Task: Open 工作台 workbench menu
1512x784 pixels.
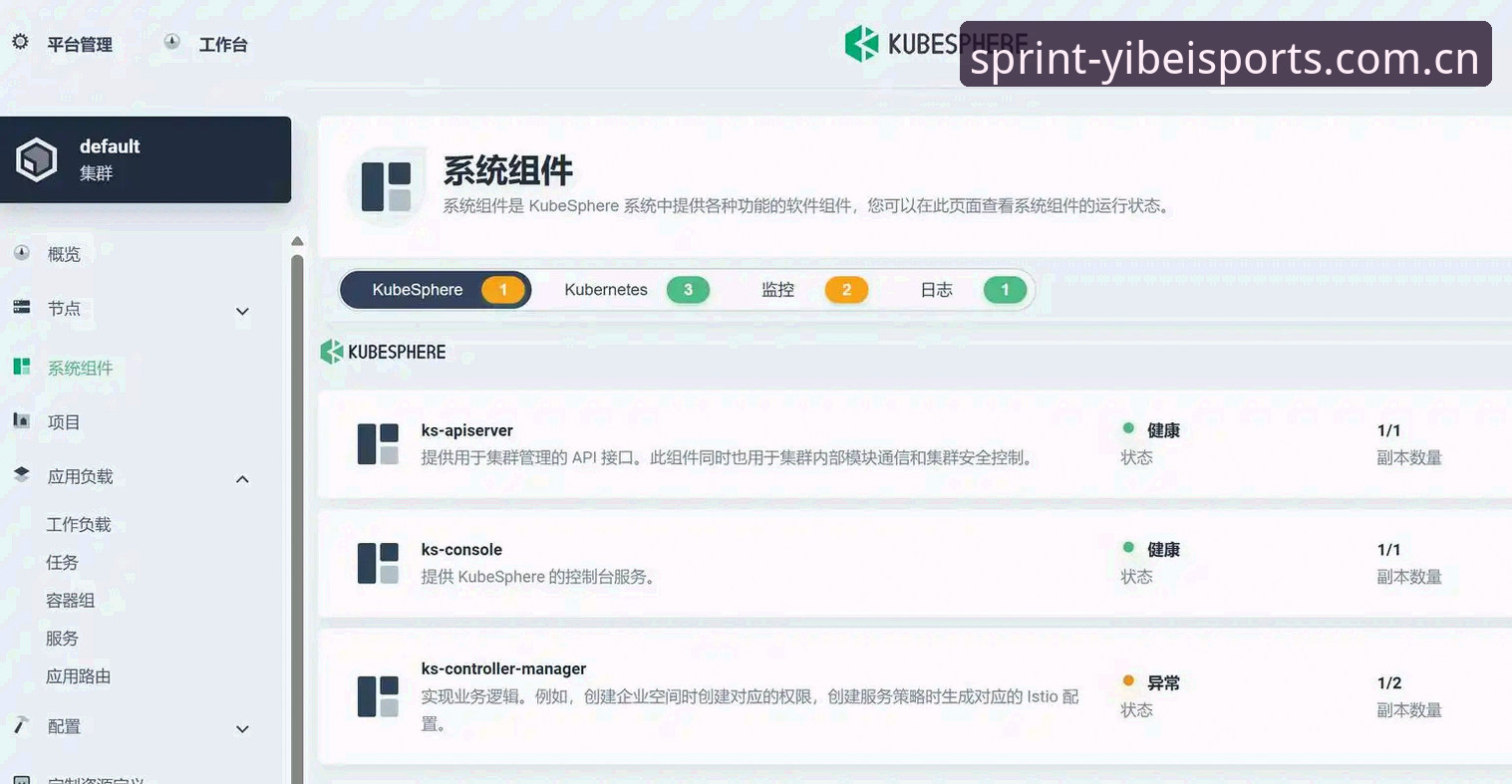Action: point(223,45)
